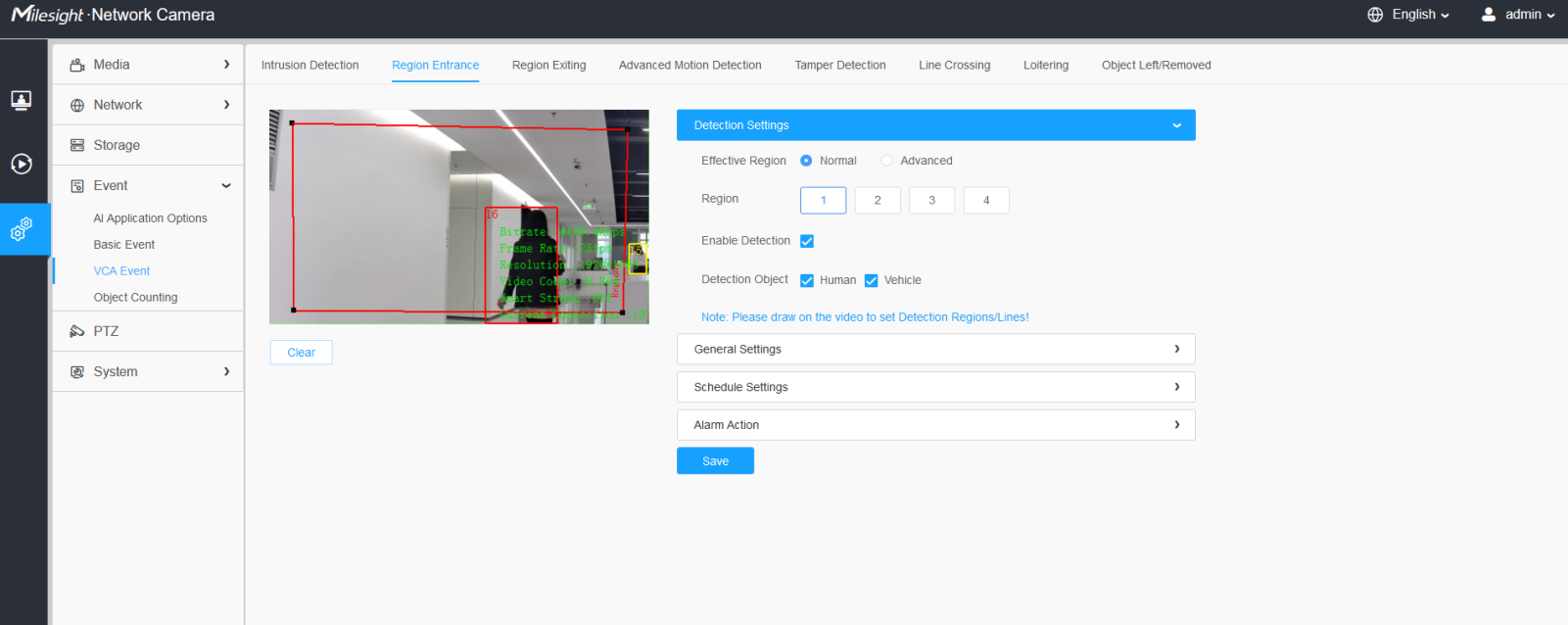Viewport: 1568px width, 625px height.
Task: Toggle Vehicle detection object checkbox
Action: tap(871, 280)
